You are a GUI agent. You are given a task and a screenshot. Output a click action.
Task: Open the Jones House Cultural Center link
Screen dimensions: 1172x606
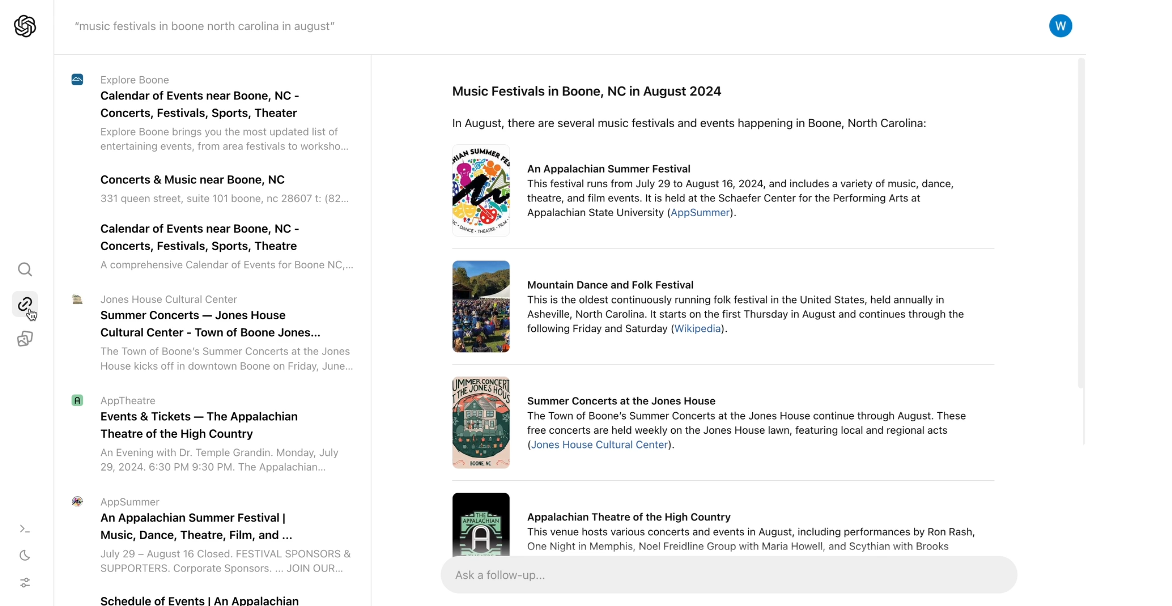599,444
